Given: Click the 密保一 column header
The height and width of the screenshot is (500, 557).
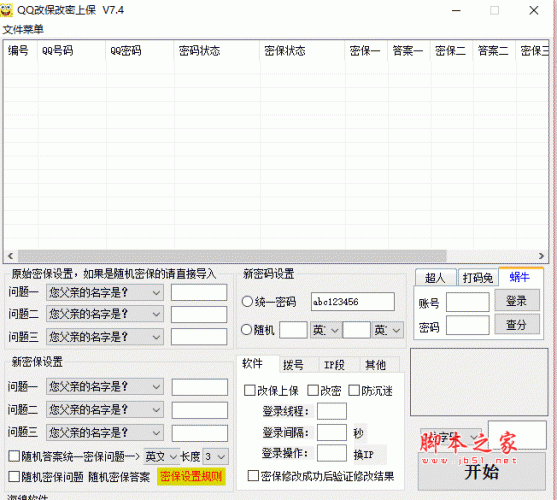Looking at the screenshot, I should 366,51.
